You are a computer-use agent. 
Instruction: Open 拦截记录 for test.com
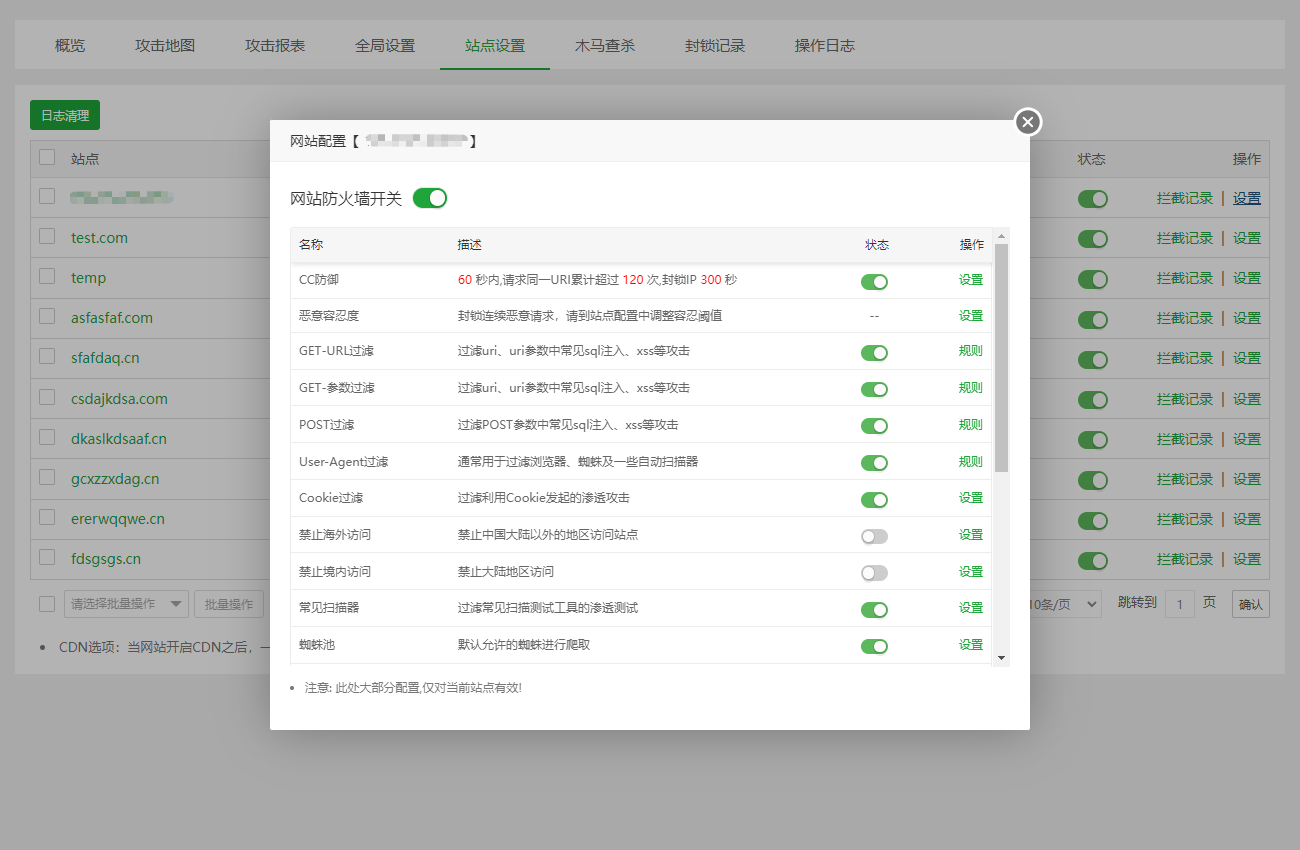1184,238
